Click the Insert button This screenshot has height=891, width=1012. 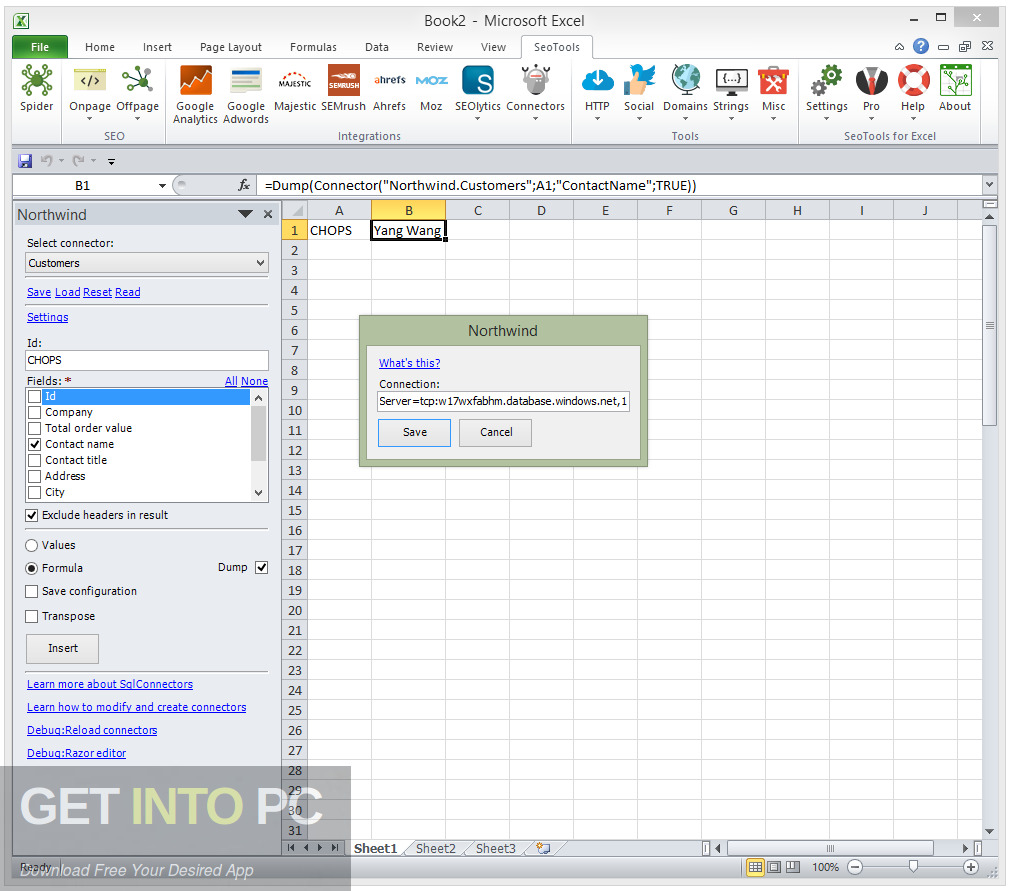(63, 648)
